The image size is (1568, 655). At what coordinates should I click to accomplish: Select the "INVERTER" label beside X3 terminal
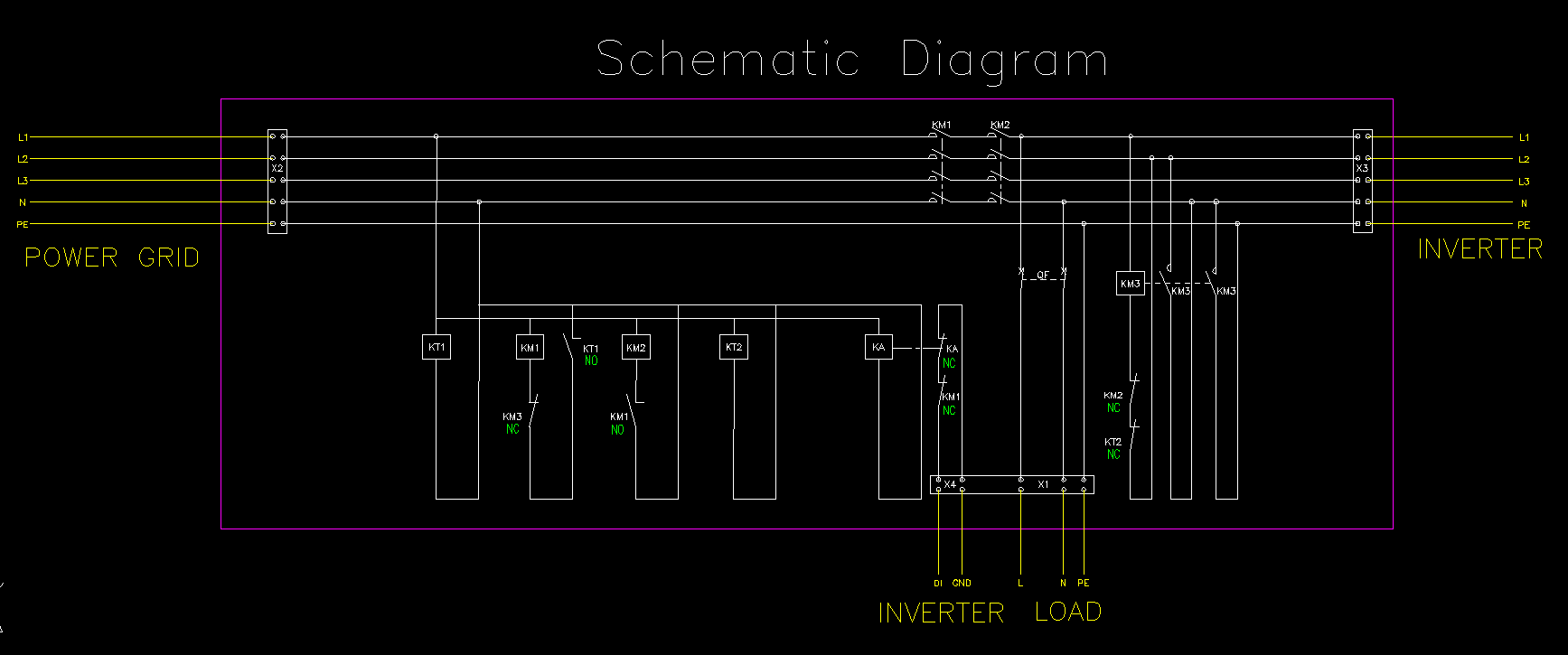1479,249
